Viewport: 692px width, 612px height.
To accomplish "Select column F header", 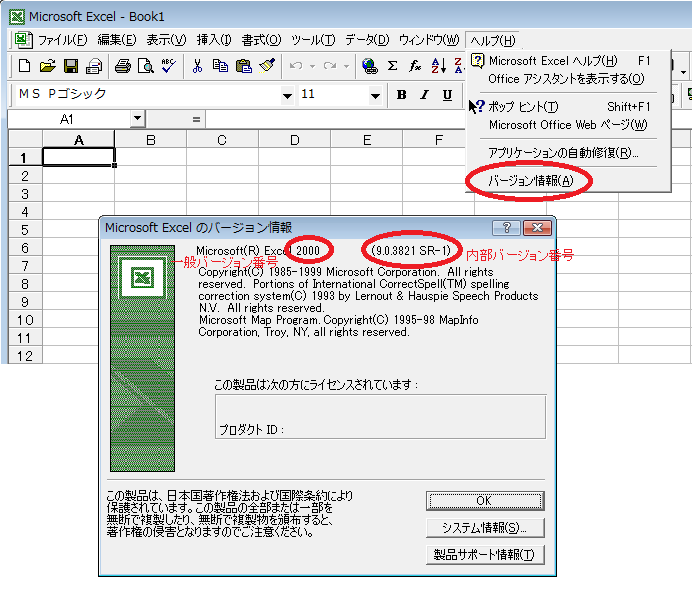I will click(438, 140).
